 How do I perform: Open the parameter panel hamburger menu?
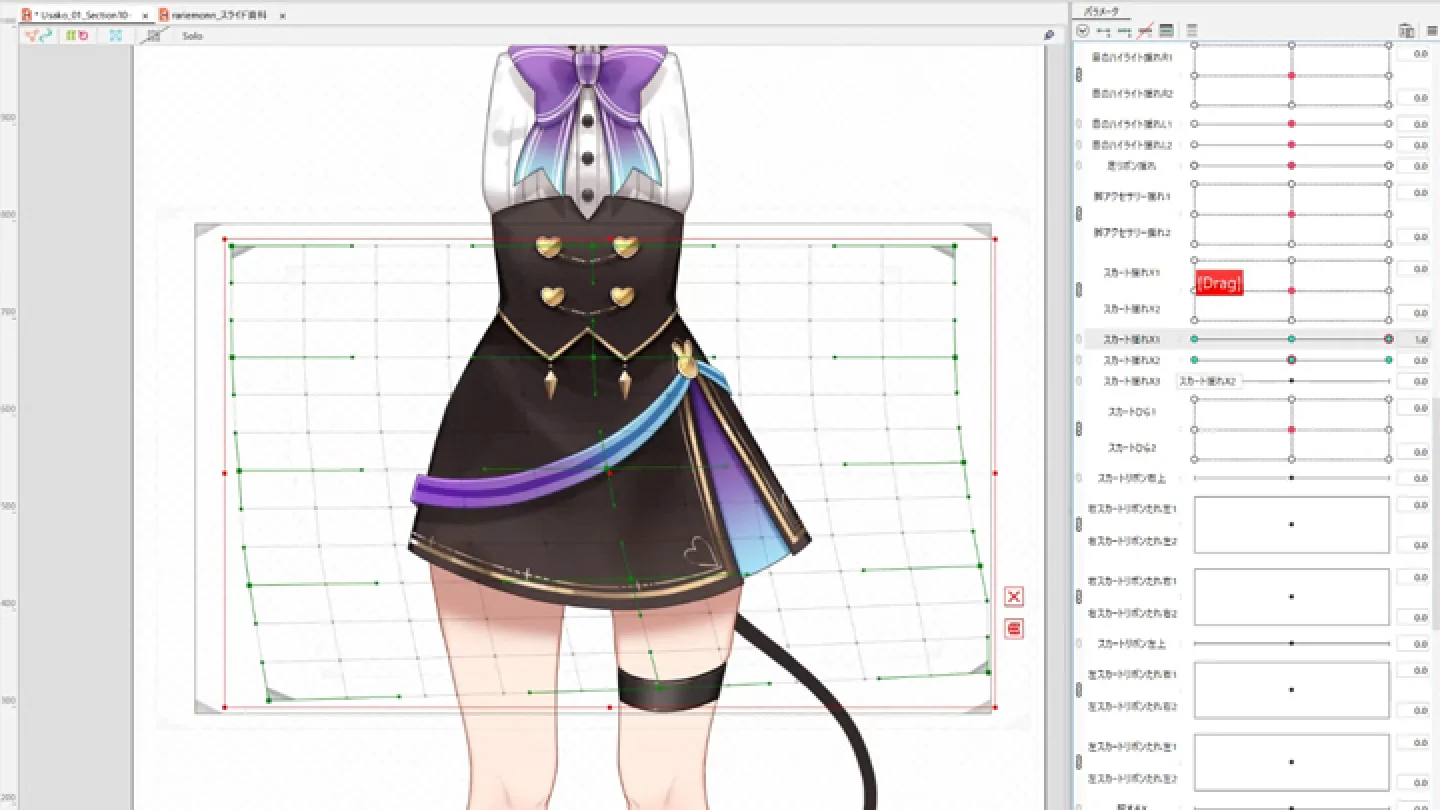[x=1432, y=31]
